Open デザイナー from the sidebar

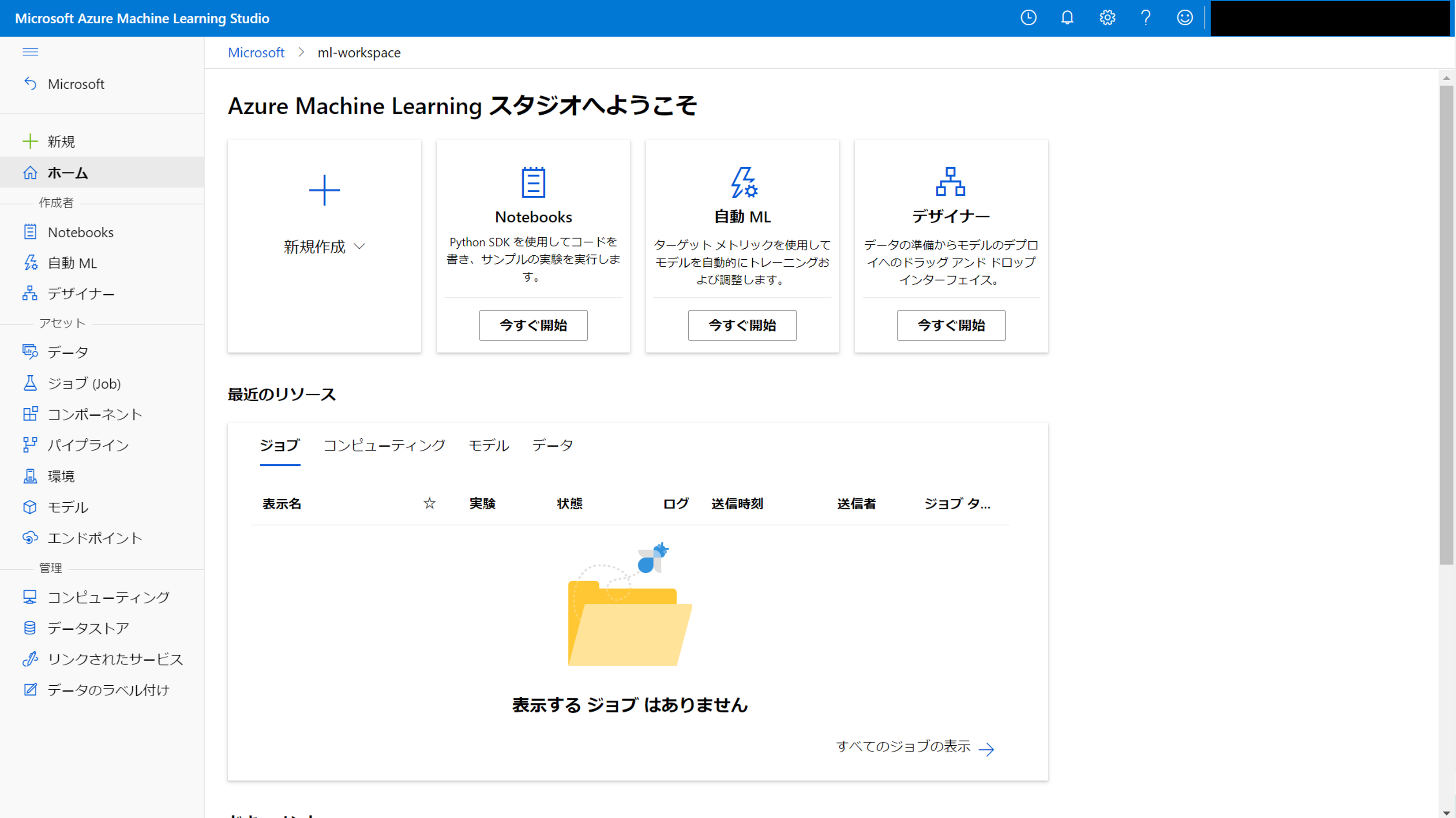click(x=82, y=293)
